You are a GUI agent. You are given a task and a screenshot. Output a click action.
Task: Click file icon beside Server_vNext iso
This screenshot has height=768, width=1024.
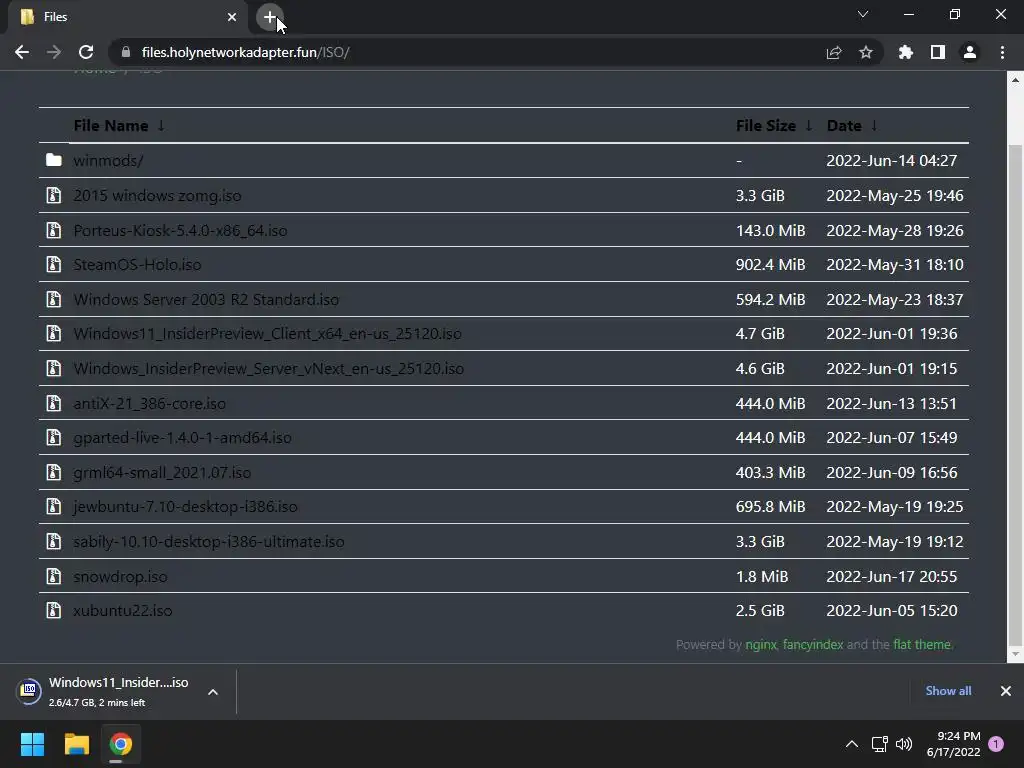[54, 368]
